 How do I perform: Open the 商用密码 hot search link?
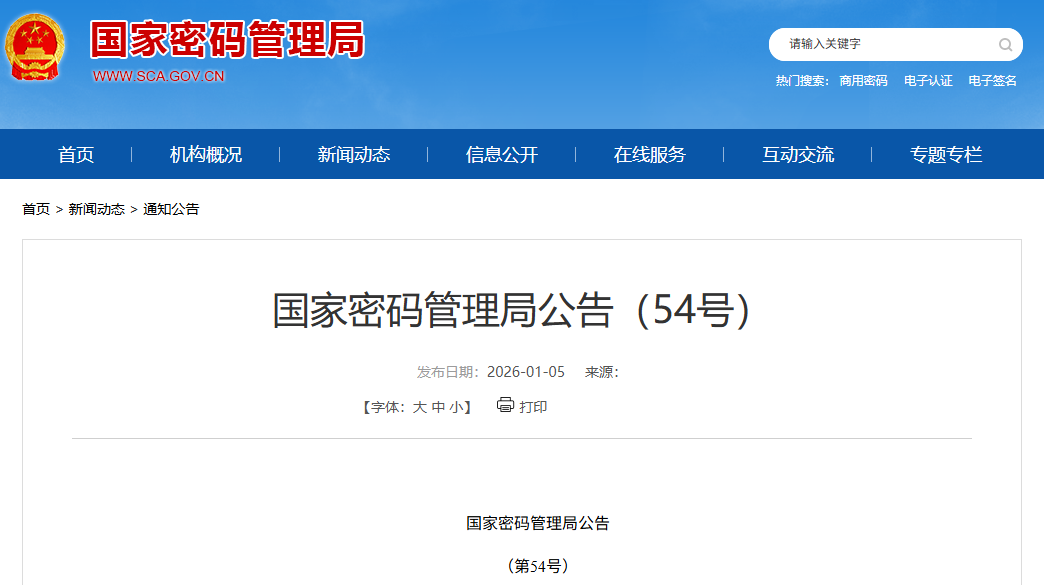pos(864,80)
